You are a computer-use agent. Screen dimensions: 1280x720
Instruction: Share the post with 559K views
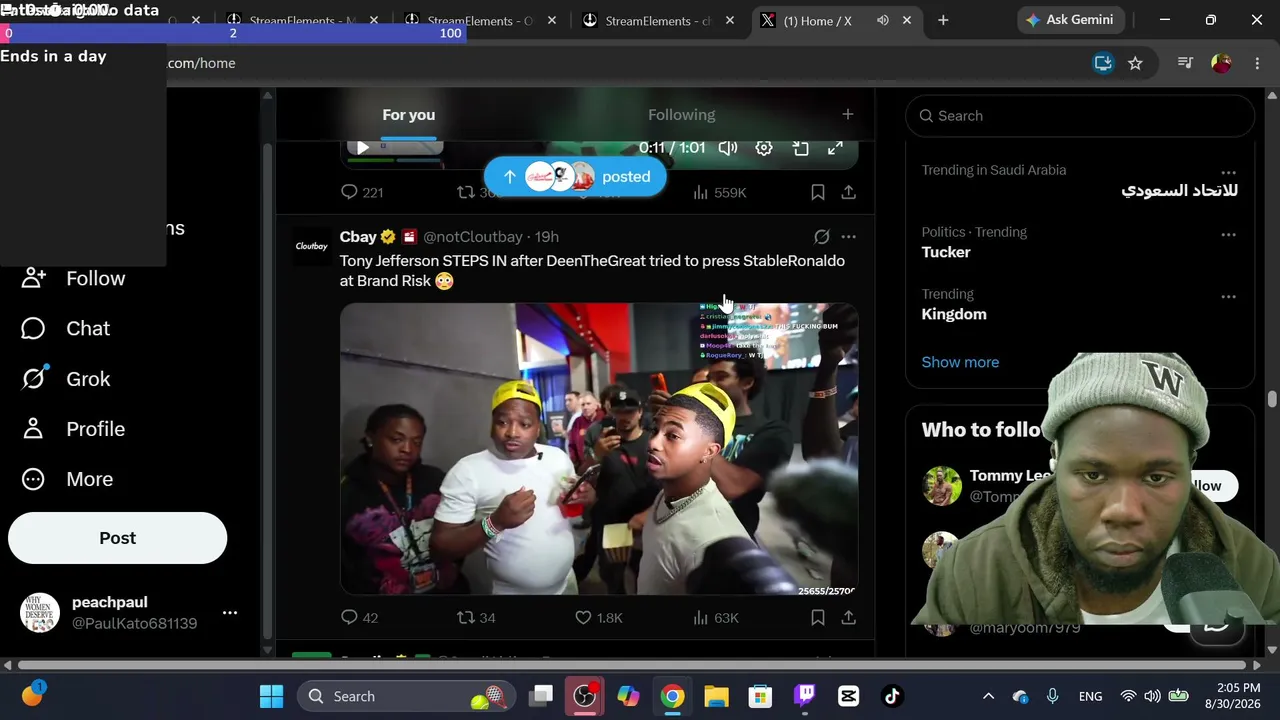tap(848, 192)
